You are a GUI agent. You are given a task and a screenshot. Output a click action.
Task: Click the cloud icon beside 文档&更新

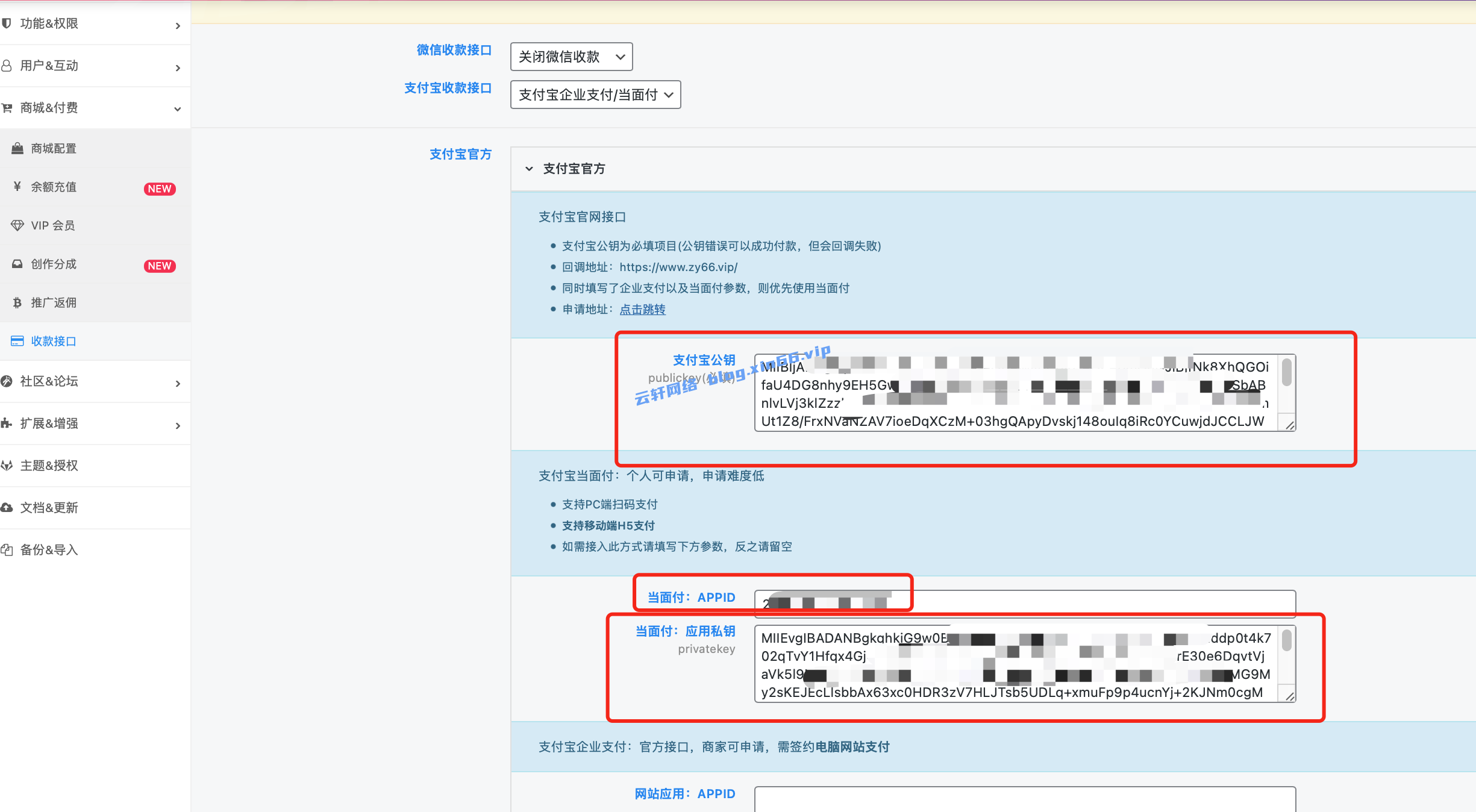coord(7,508)
